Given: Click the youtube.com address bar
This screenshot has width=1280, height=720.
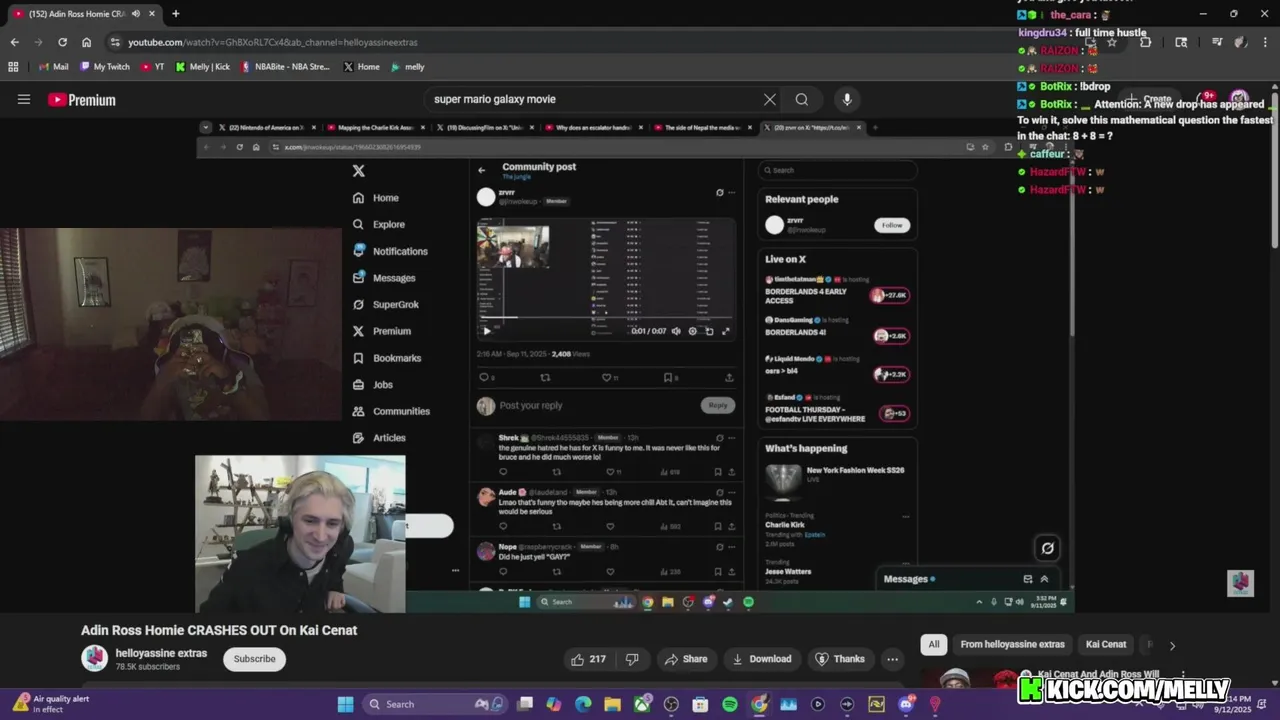Looking at the screenshot, I should point(560,42).
